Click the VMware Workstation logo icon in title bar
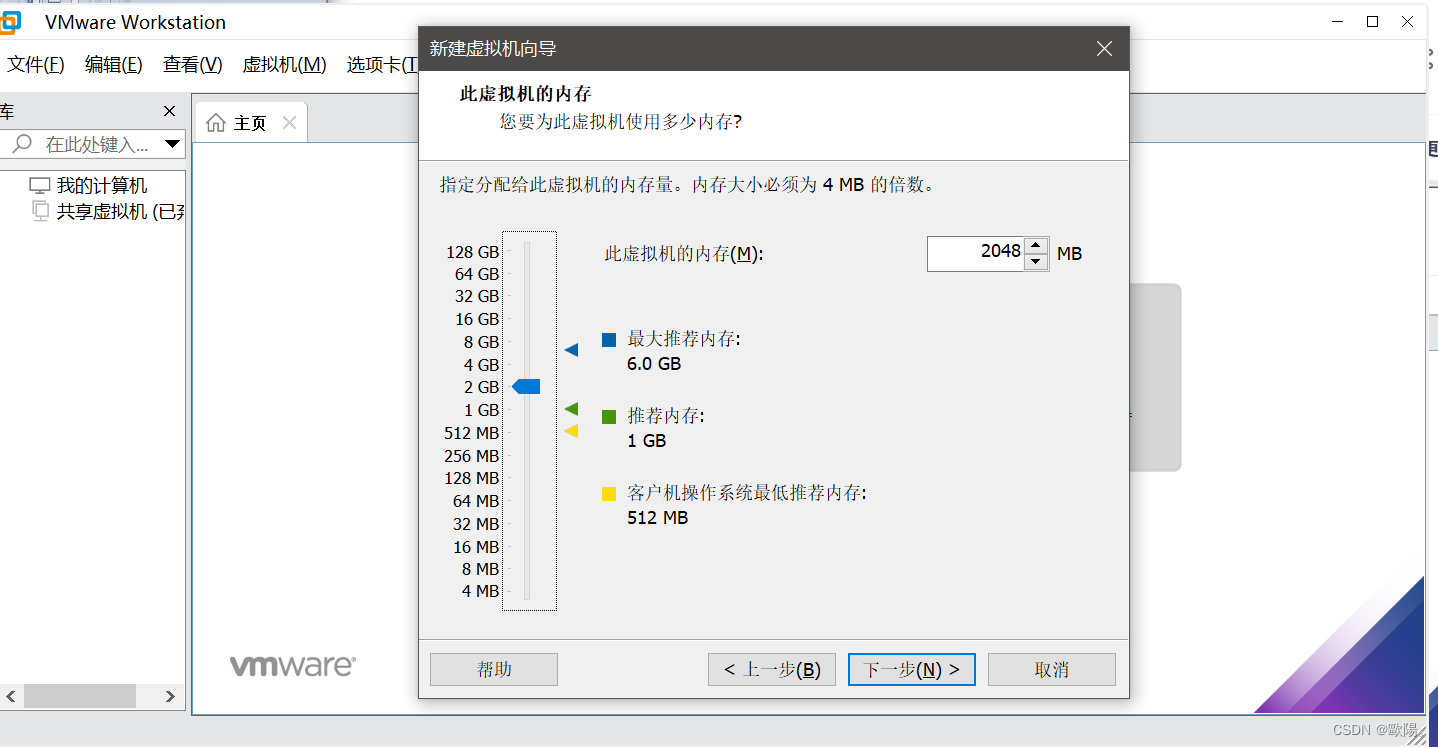This screenshot has width=1438, height=747. click(9, 22)
